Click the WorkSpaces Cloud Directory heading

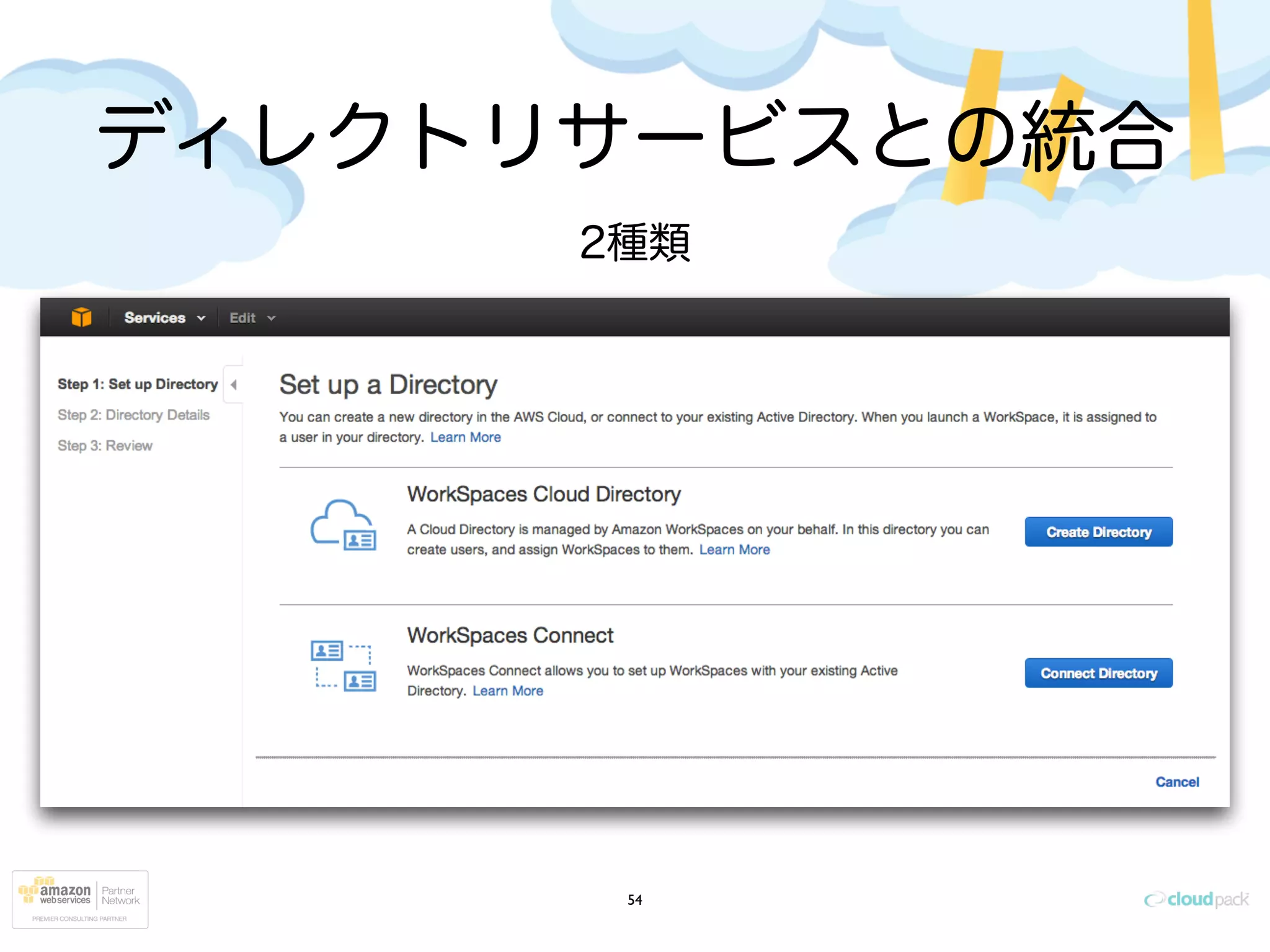(544, 494)
